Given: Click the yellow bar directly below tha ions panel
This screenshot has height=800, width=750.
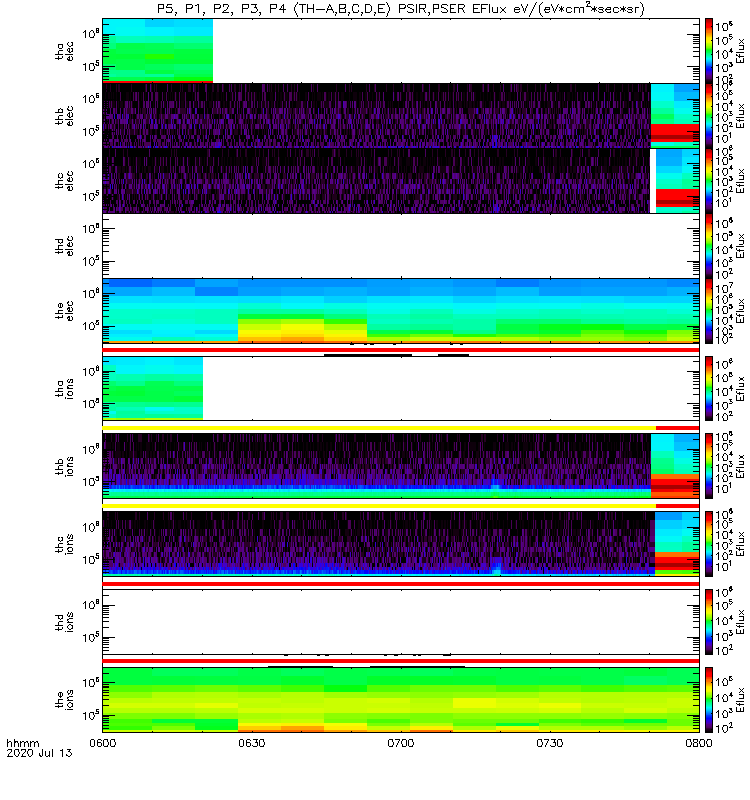Looking at the screenshot, I should point(379,428).
